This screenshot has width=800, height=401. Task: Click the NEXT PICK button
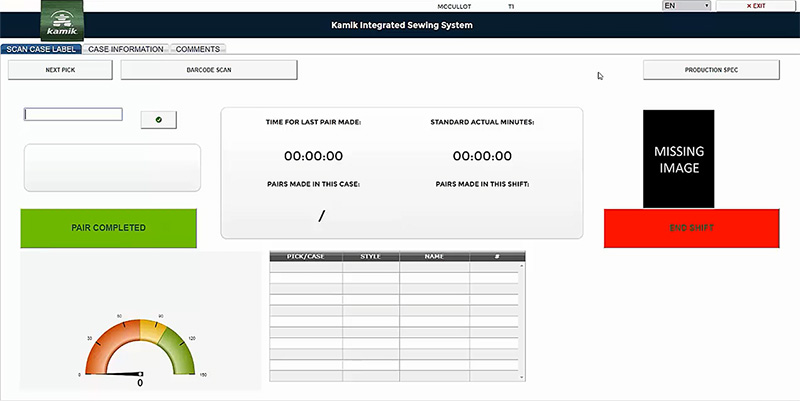pyautogui.click(x=60, y=70)
